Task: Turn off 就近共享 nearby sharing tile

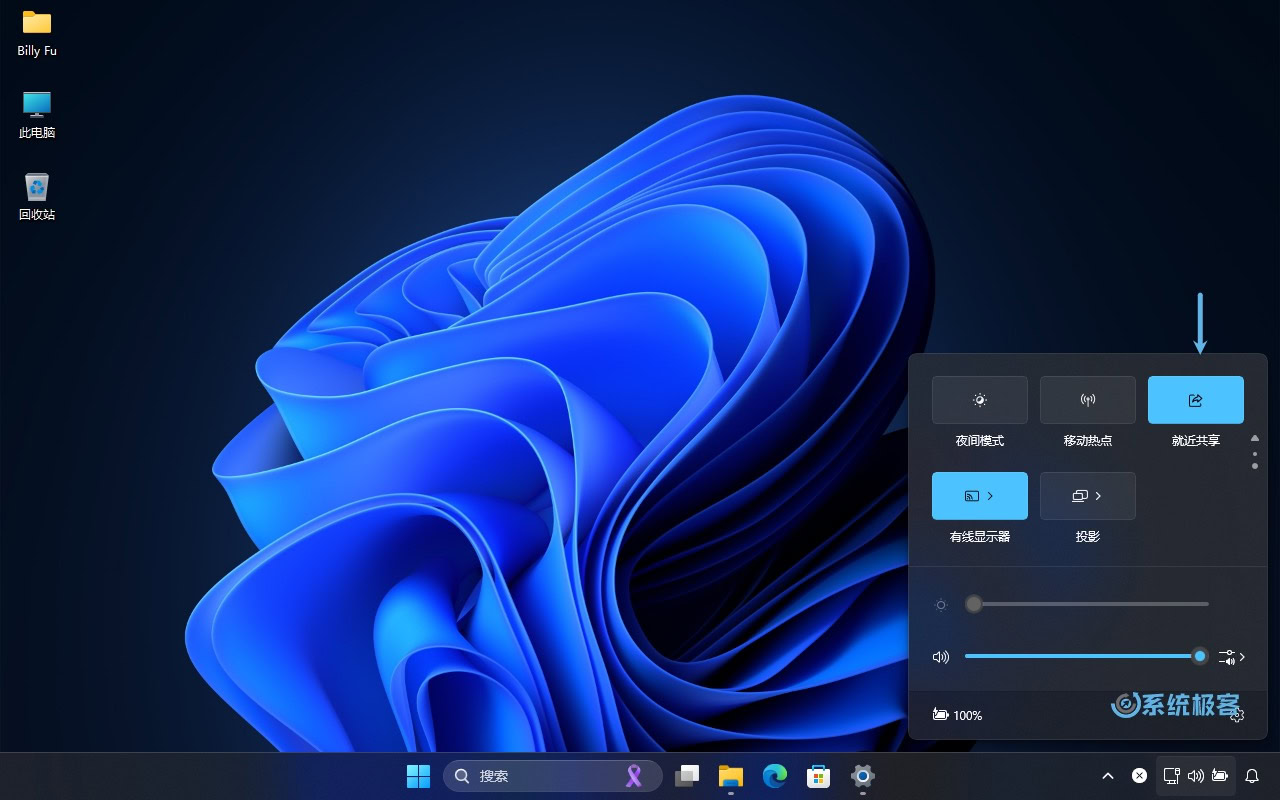Action: click(x=1195, y=400)
